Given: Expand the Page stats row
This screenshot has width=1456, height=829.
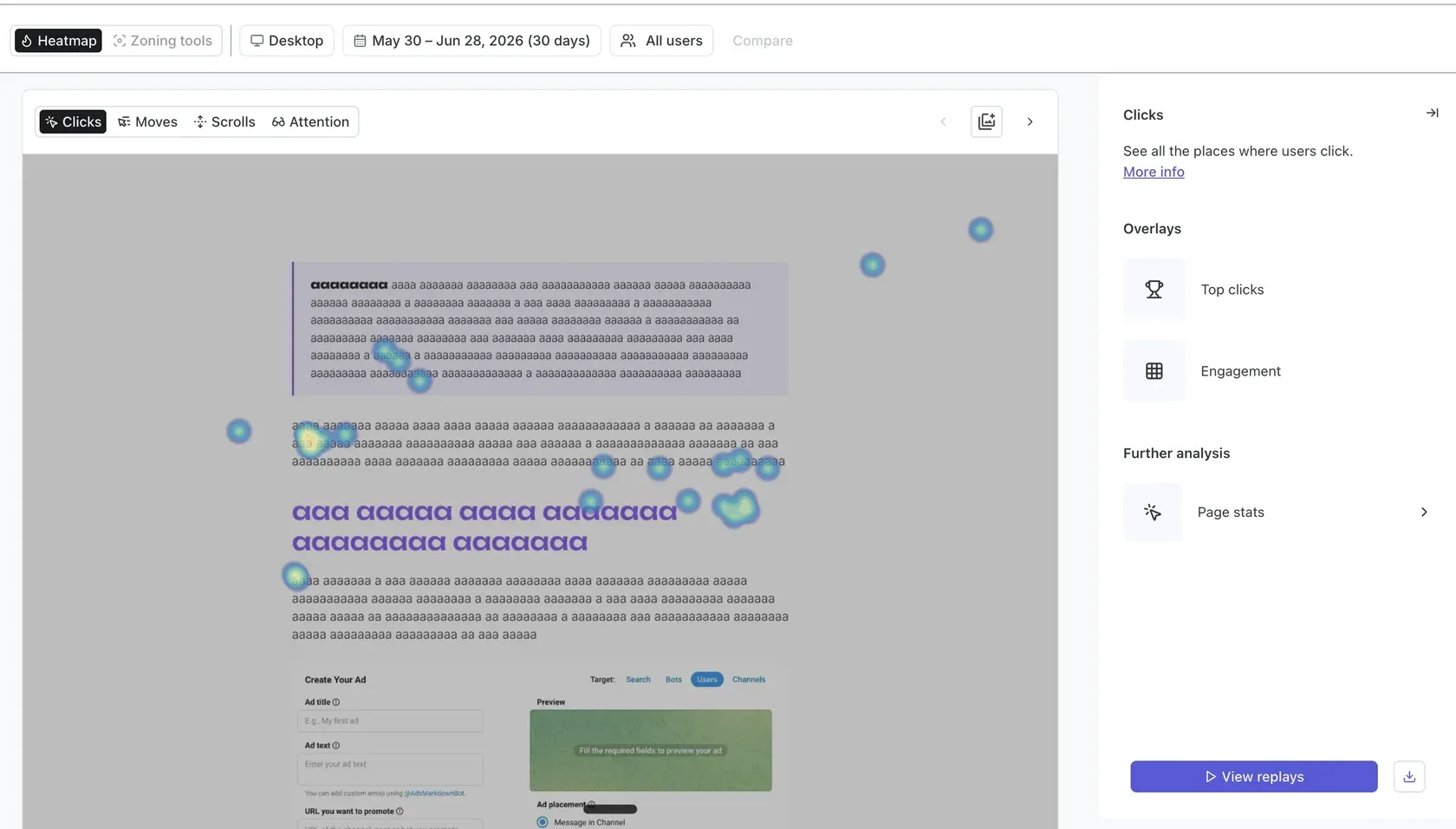Looking at the screenshot, I should pyautogui.click(x=1276, y=512).
